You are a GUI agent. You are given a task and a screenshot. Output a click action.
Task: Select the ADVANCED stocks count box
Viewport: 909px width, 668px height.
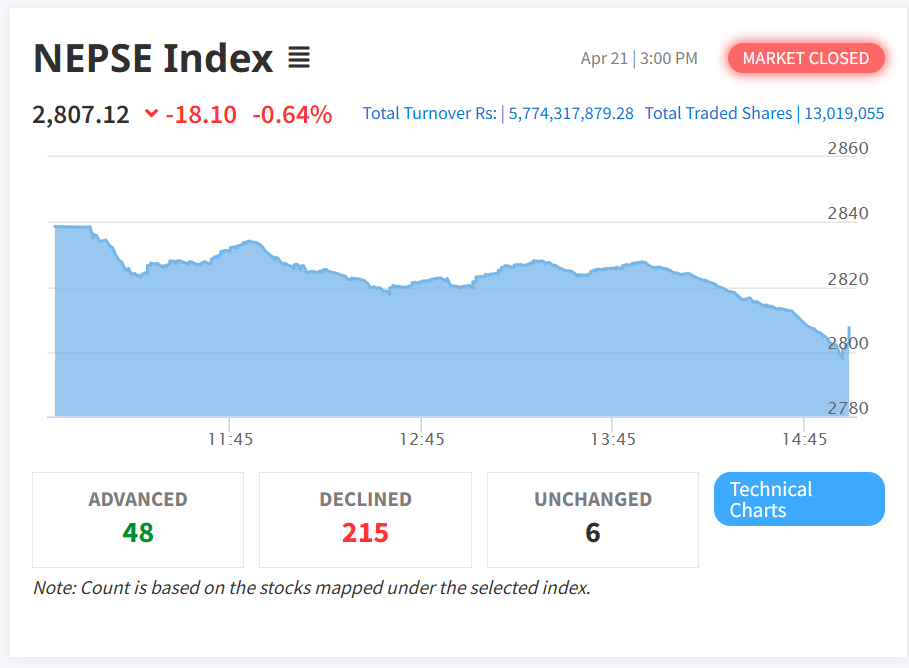(138, 519)
